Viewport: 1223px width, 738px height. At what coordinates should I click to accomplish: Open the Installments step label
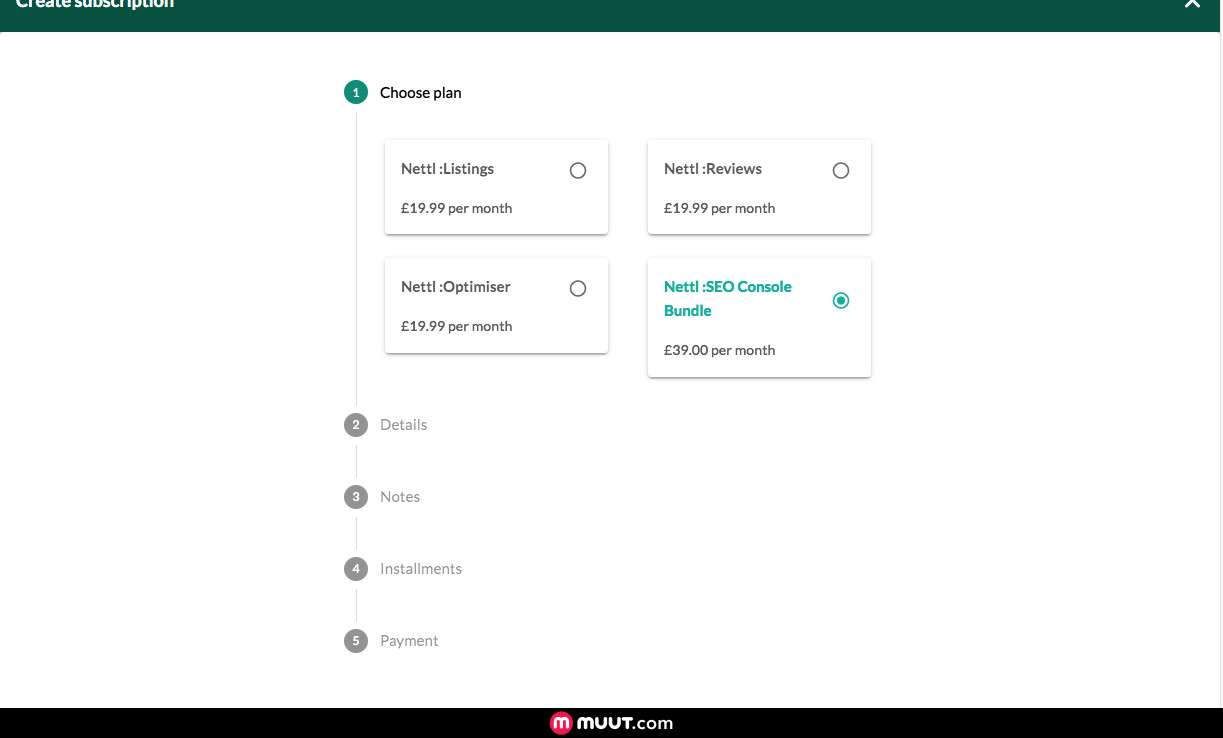tap(421, 569)
